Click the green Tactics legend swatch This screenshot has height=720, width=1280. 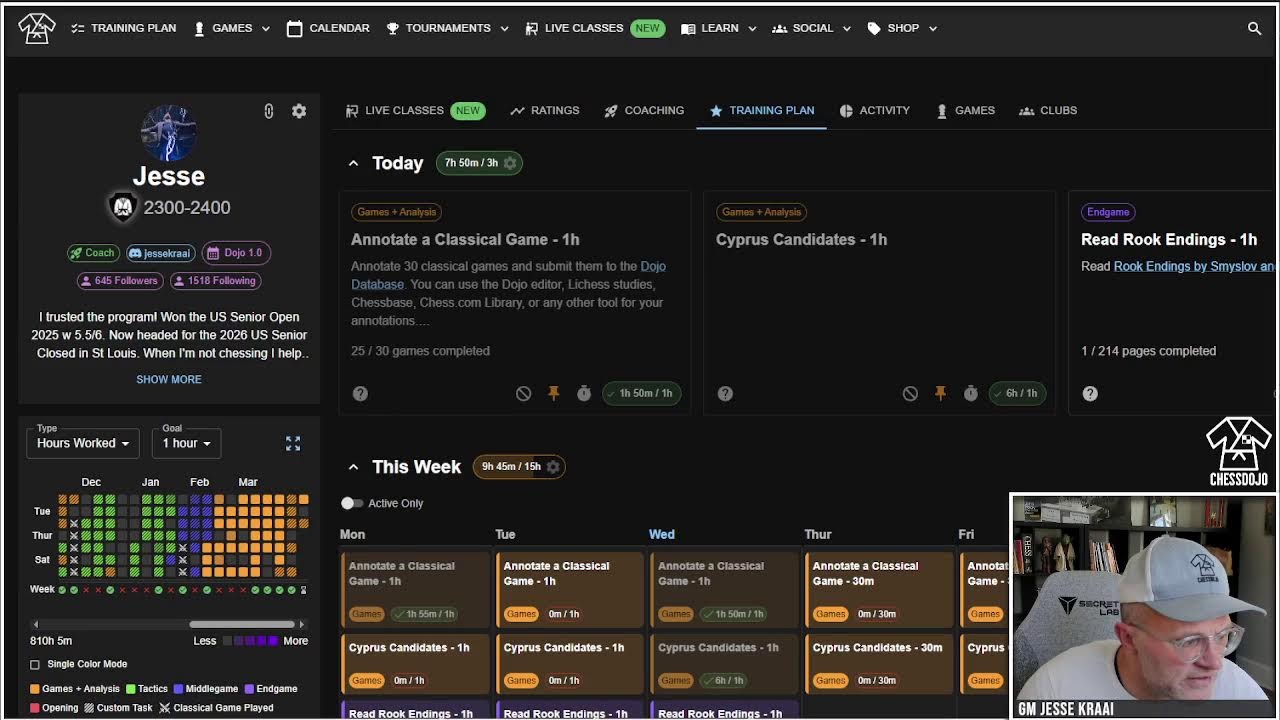[130, 689]
